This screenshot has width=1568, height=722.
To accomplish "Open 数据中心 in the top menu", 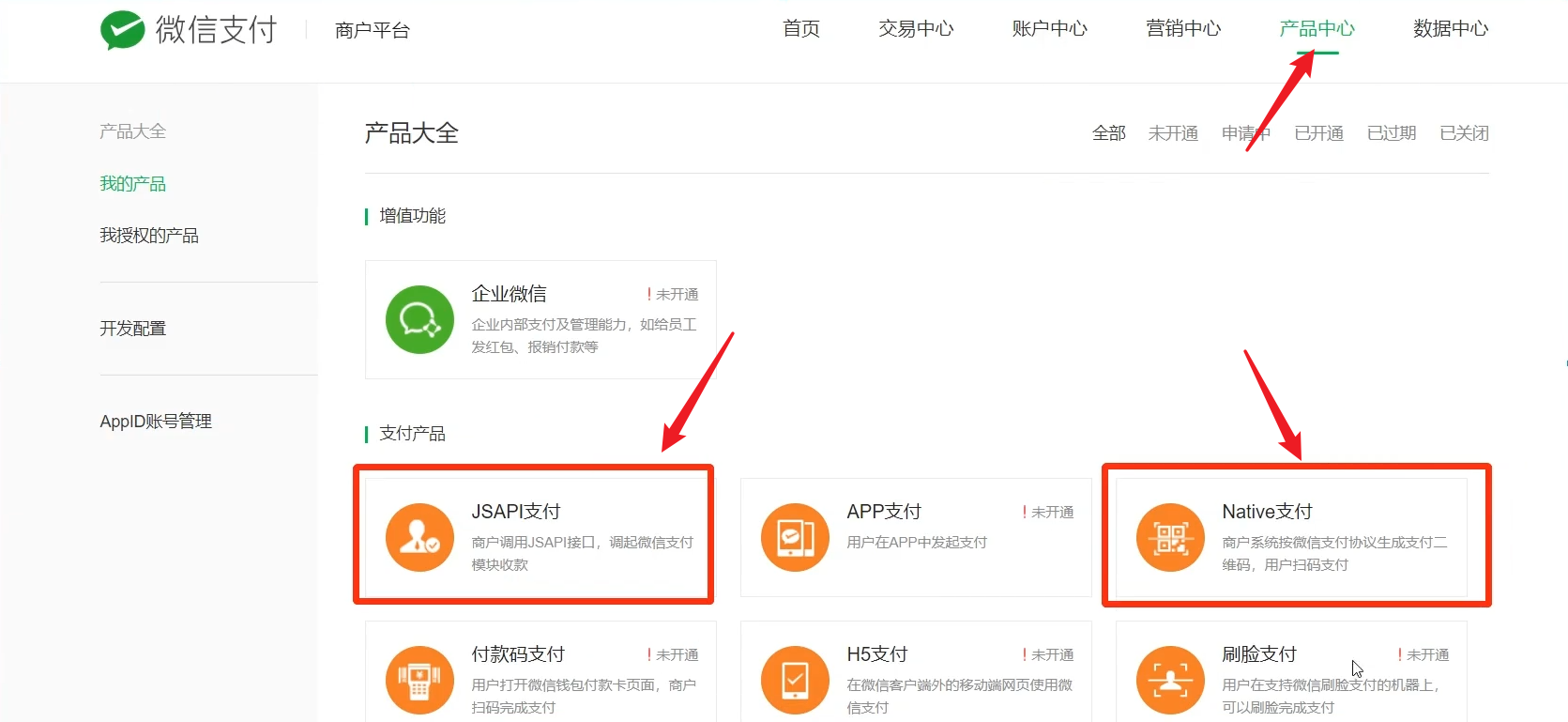I will (x=1451, y=29).
